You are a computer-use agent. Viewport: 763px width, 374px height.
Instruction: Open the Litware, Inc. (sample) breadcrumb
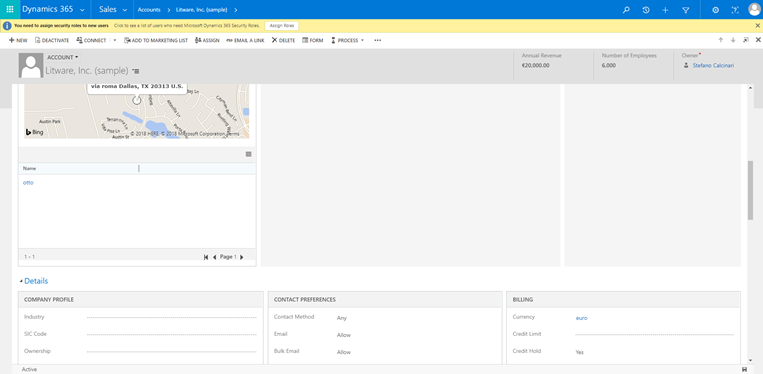[201, 10]
